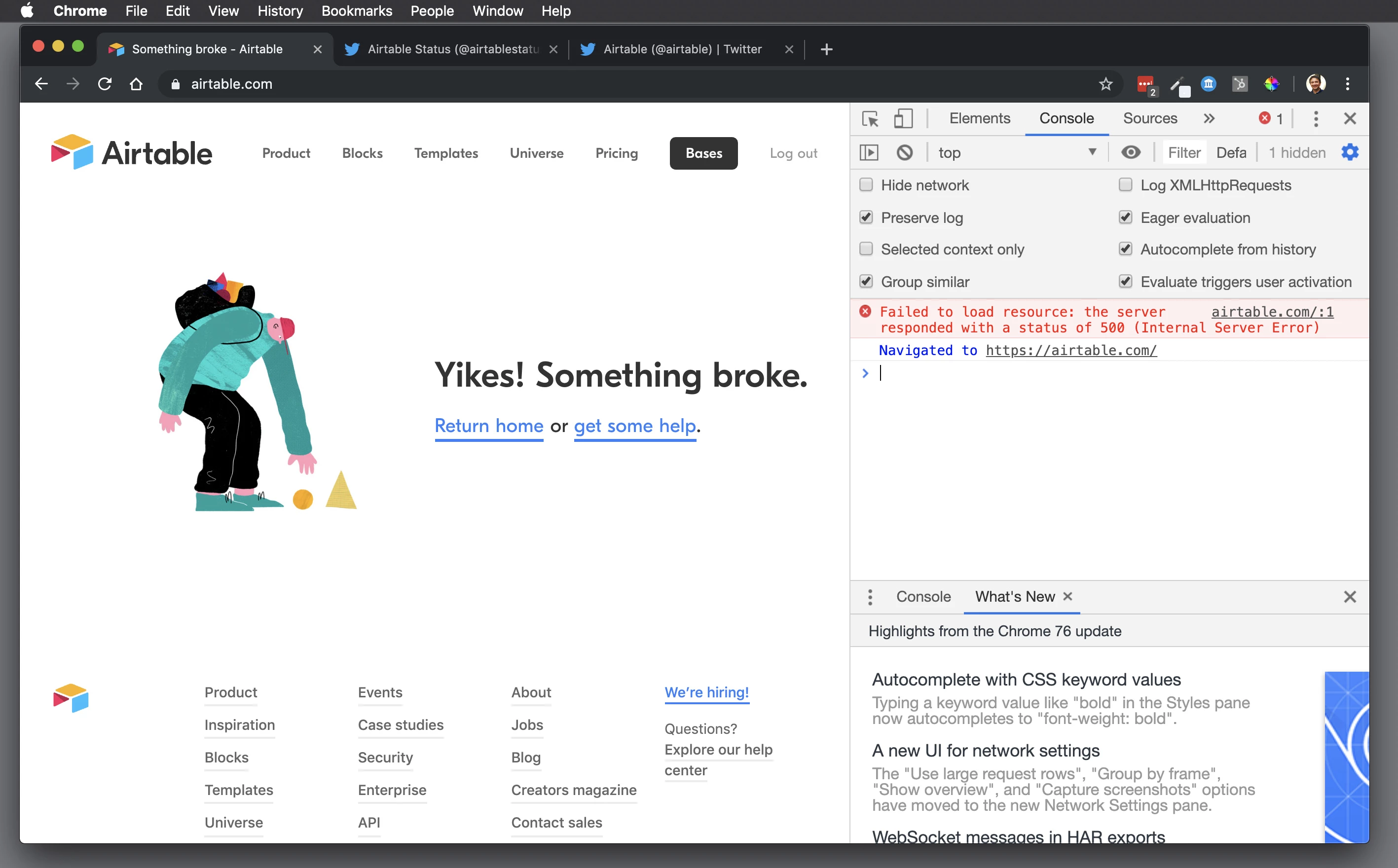The image size is (1398, 868).
Task: Open the HubSpot extension icon
Action: (1240, 84)
